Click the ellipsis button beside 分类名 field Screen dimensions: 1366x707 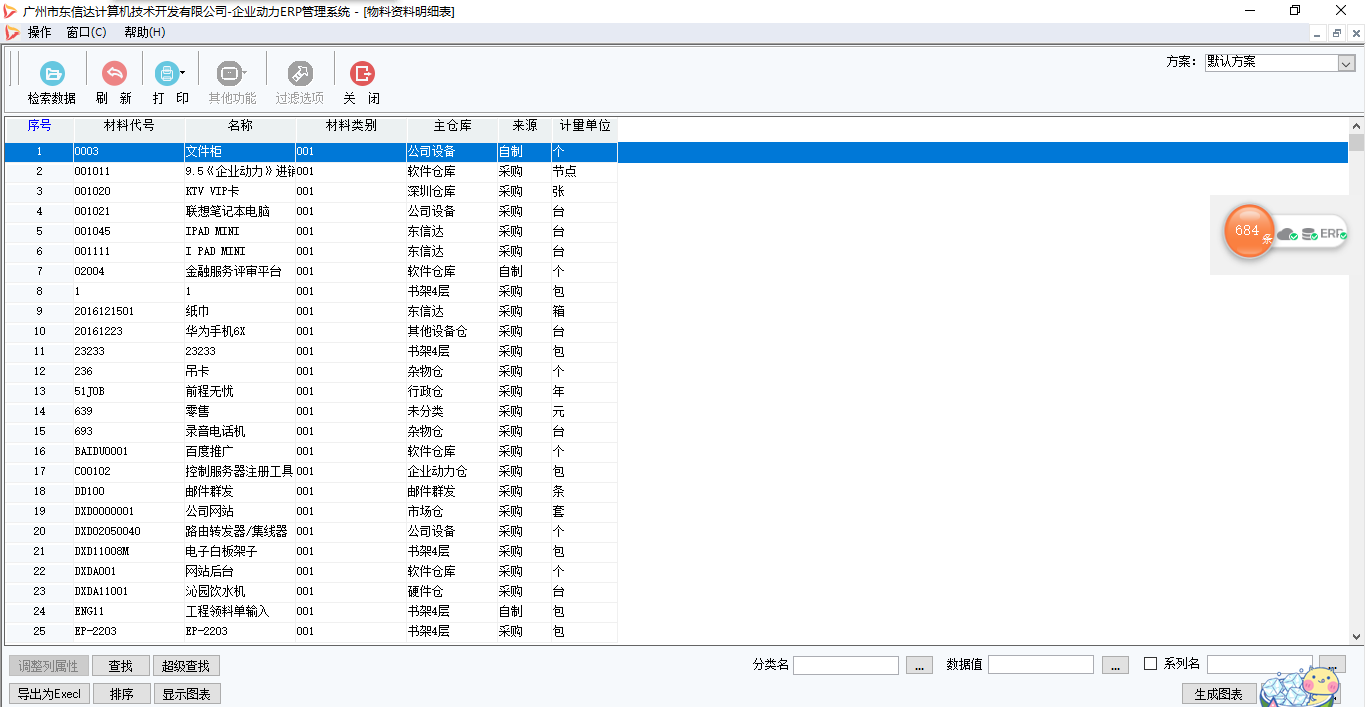point(919,665)
